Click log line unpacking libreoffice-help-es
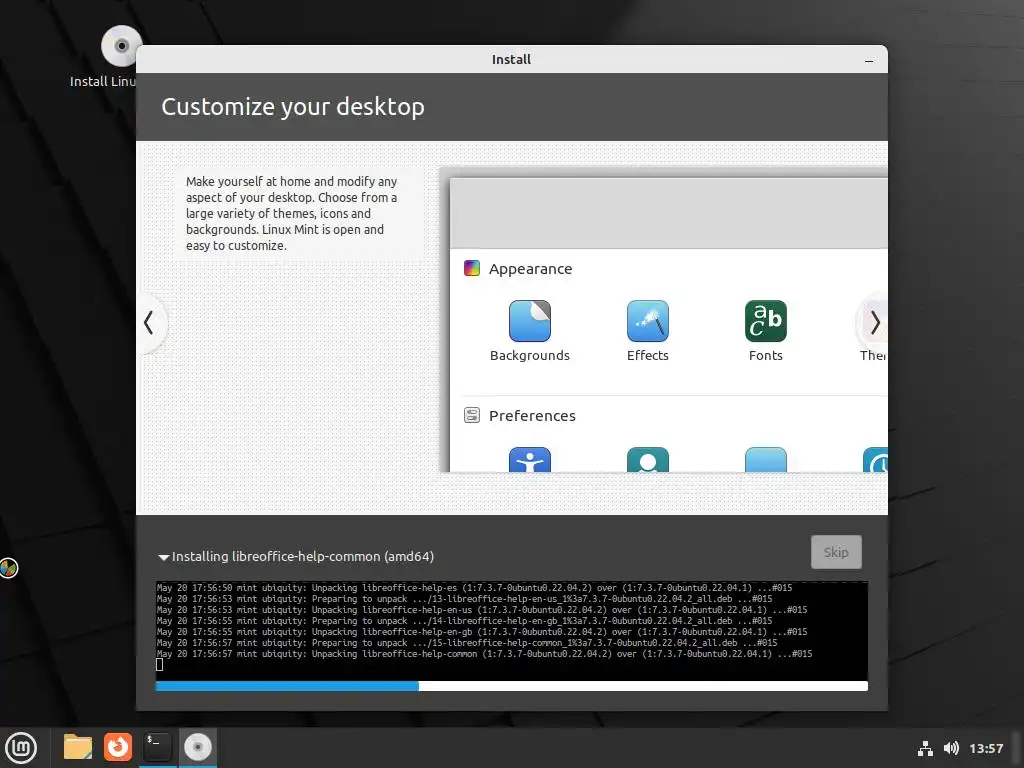 [x=474, y=588]
